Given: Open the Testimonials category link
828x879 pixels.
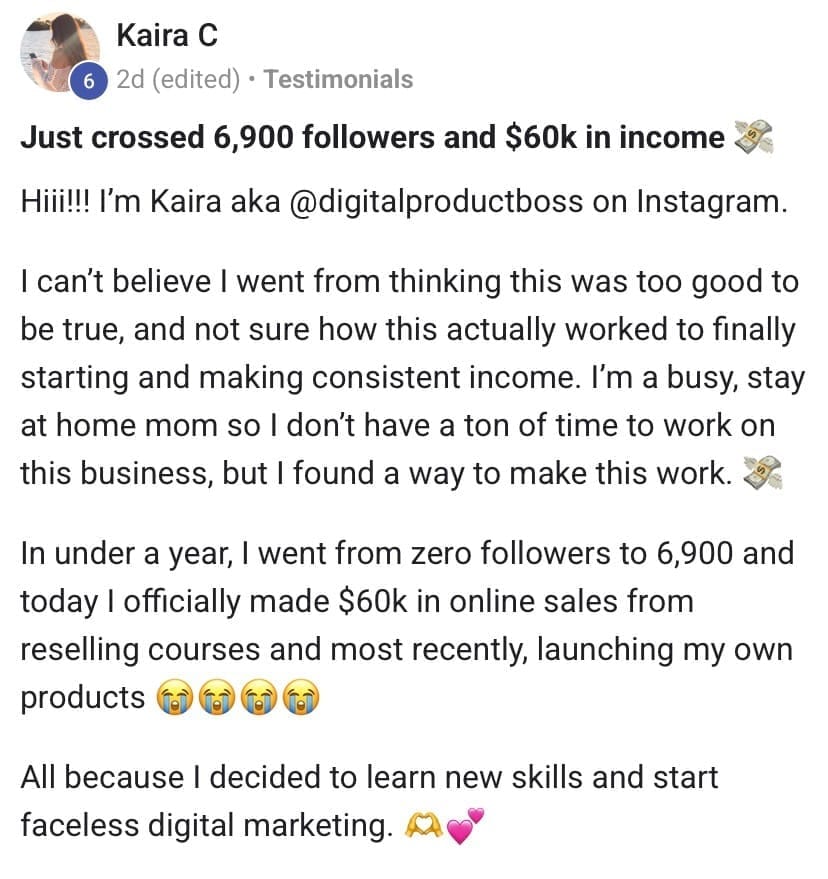Looking at the screenshot, I should [338, 79].
